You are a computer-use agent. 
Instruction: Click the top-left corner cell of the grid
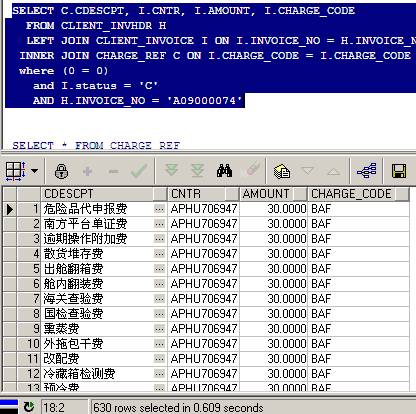pyautogui.click(x=10, y=194)
